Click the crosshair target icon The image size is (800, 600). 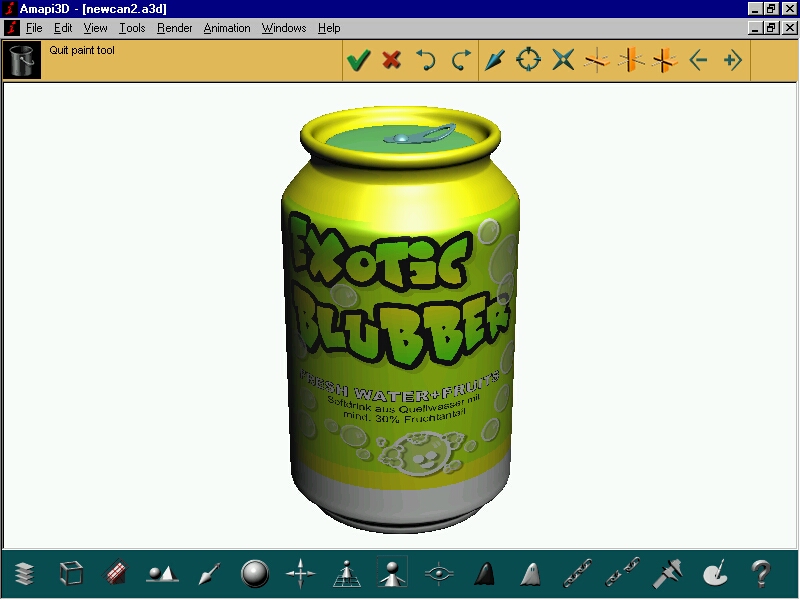point(528,61)
